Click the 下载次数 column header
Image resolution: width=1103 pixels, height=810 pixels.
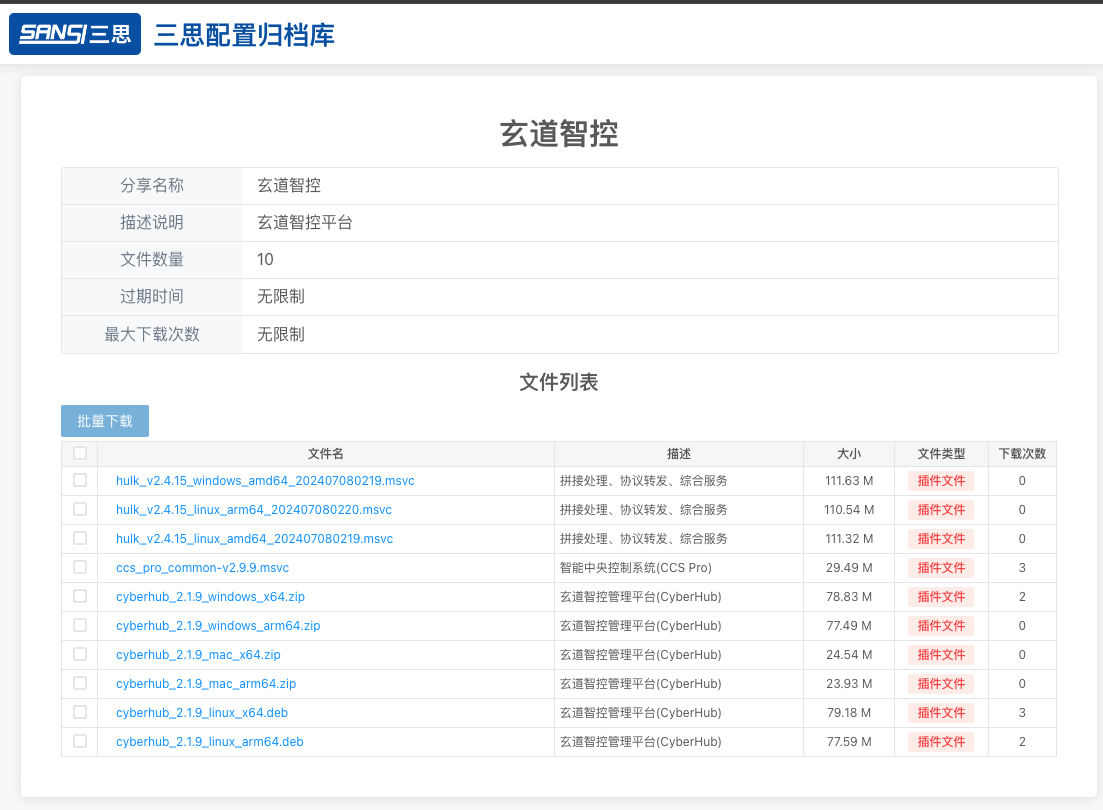click(1022, 454)
